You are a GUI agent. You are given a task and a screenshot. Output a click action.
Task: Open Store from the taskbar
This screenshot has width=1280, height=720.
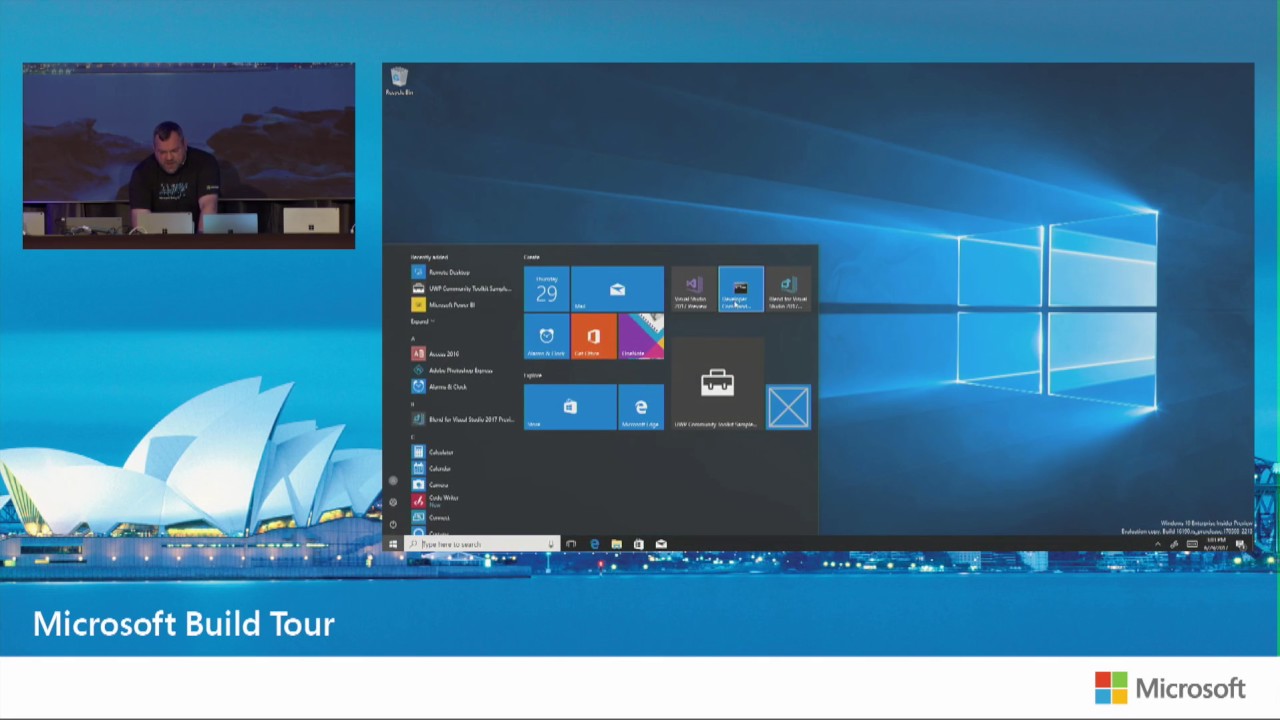[638, 544]
